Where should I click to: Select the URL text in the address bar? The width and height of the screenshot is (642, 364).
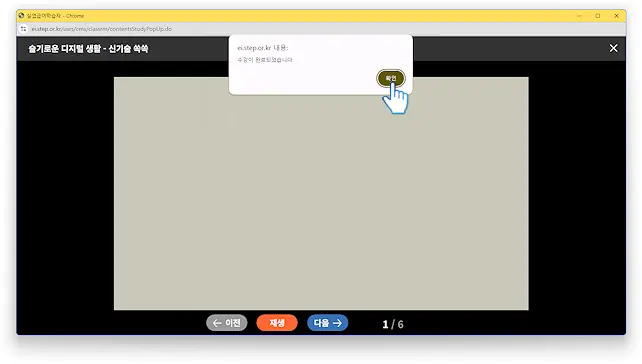(x=102, y=29)
